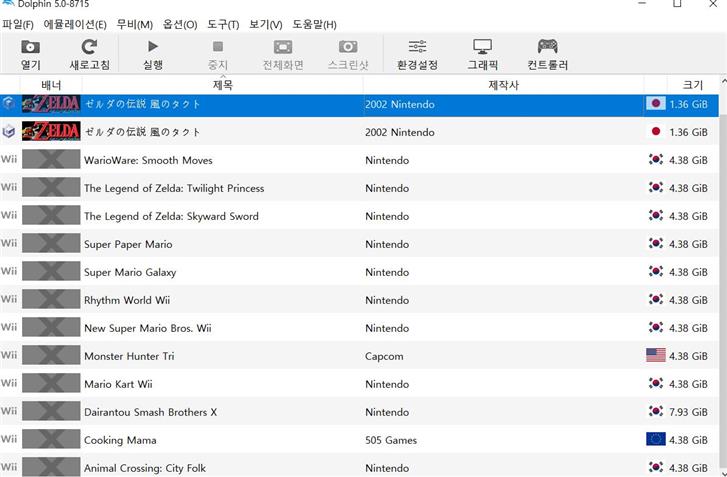The image size is (727, 477).
Task: Click the Play (실행) toolbar icon
Action: pos(153,46)
